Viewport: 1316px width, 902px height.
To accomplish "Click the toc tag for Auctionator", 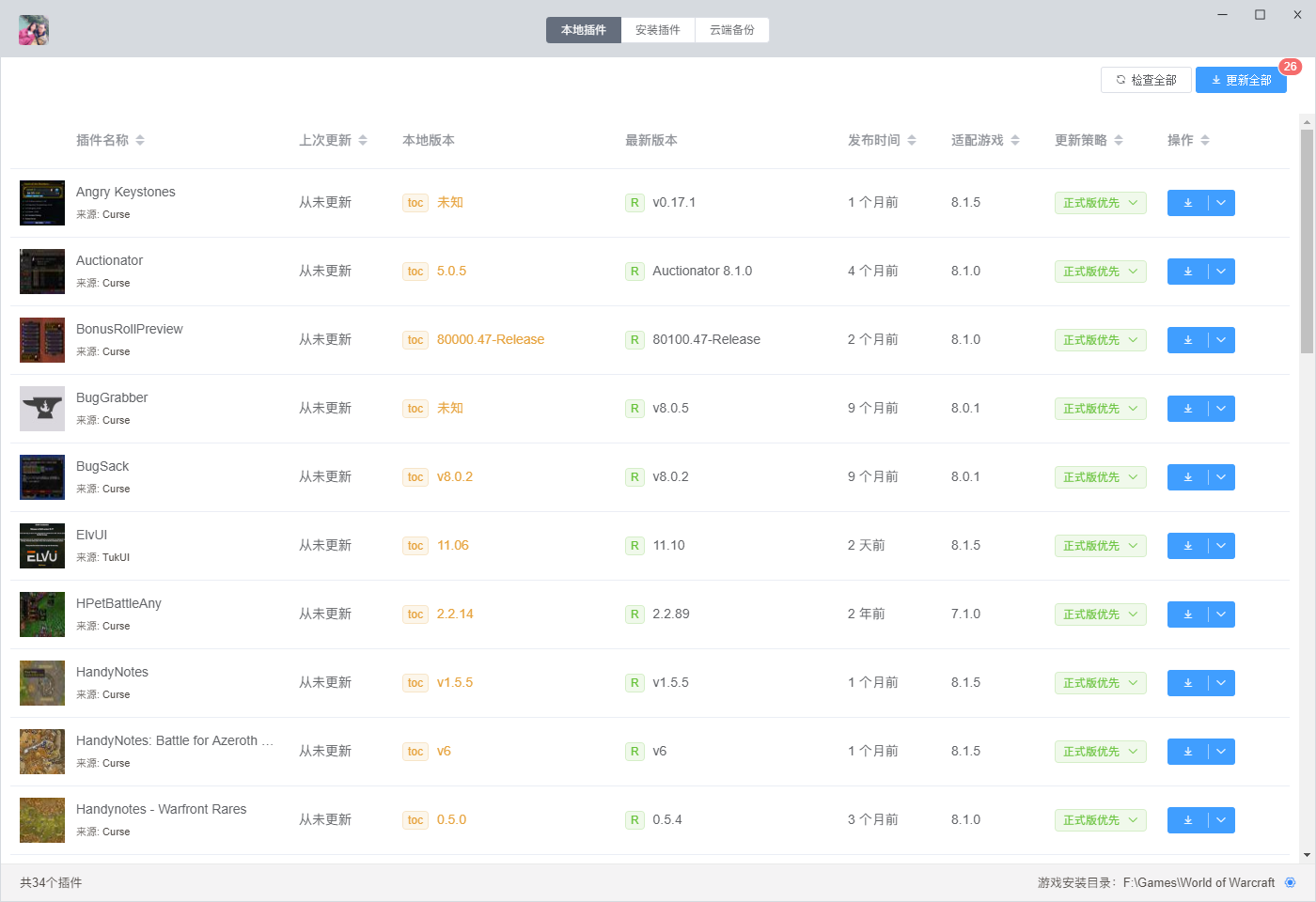I will (x=415, y=272).
